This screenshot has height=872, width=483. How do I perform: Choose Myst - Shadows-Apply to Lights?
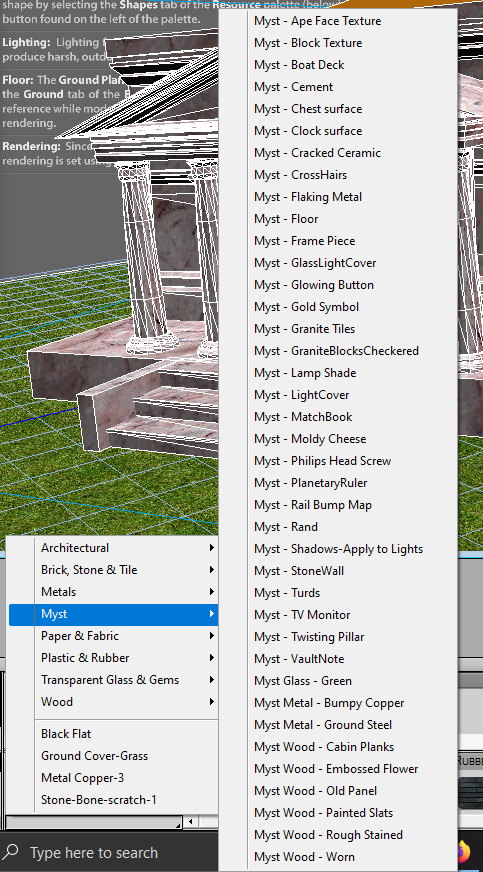338,549
